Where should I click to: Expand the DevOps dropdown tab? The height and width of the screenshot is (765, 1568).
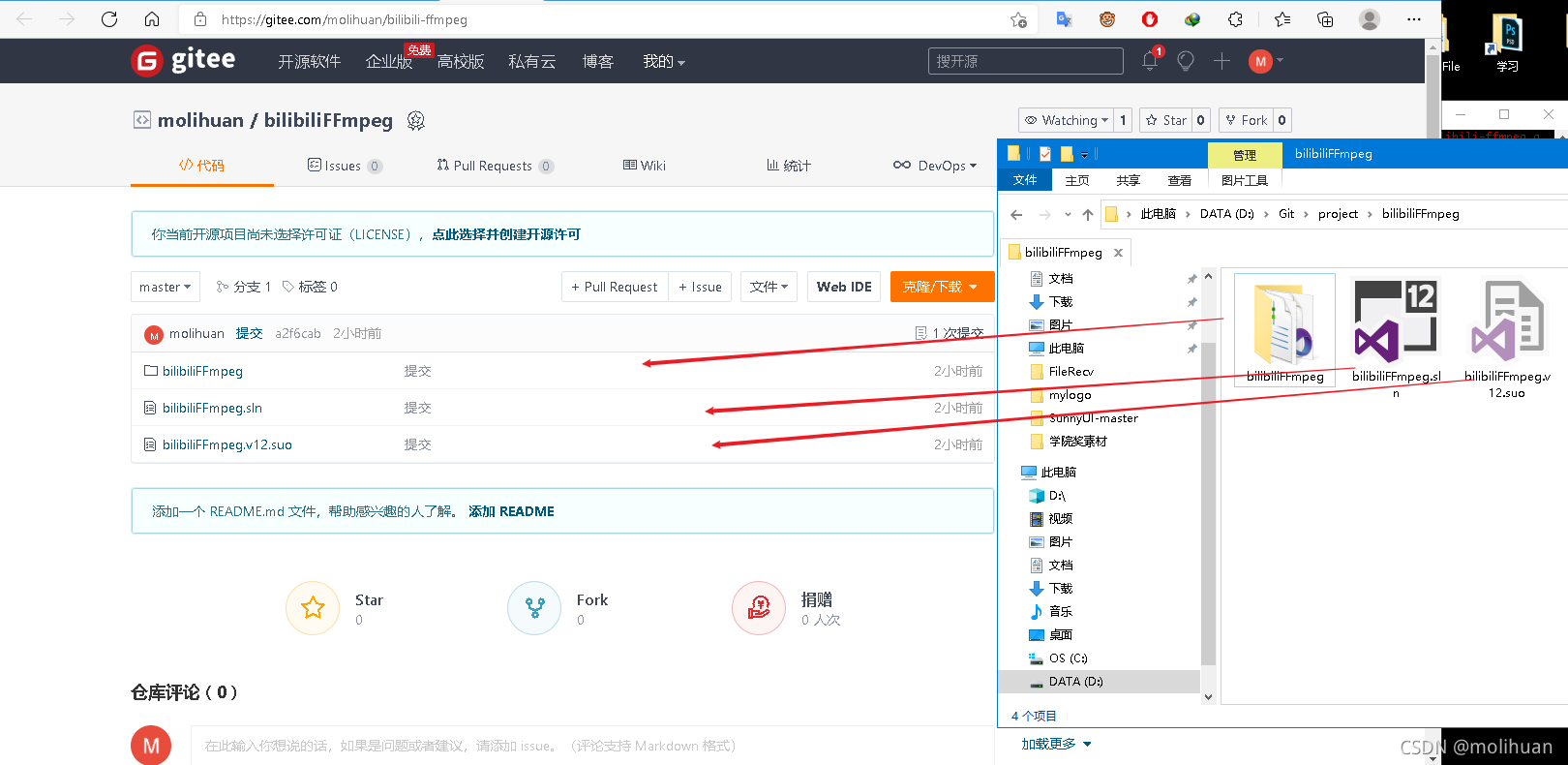coord(935,166)
